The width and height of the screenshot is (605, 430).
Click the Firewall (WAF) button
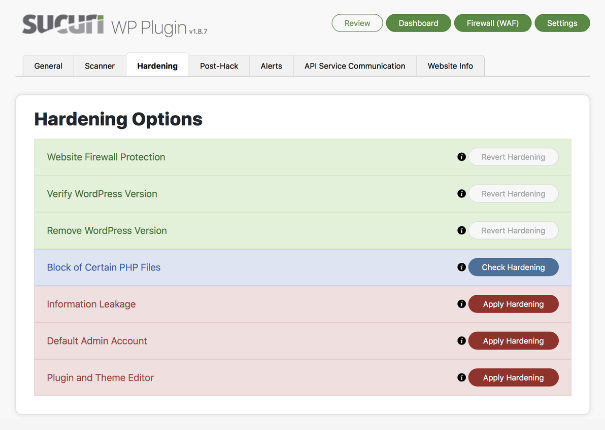pos(492,23)
